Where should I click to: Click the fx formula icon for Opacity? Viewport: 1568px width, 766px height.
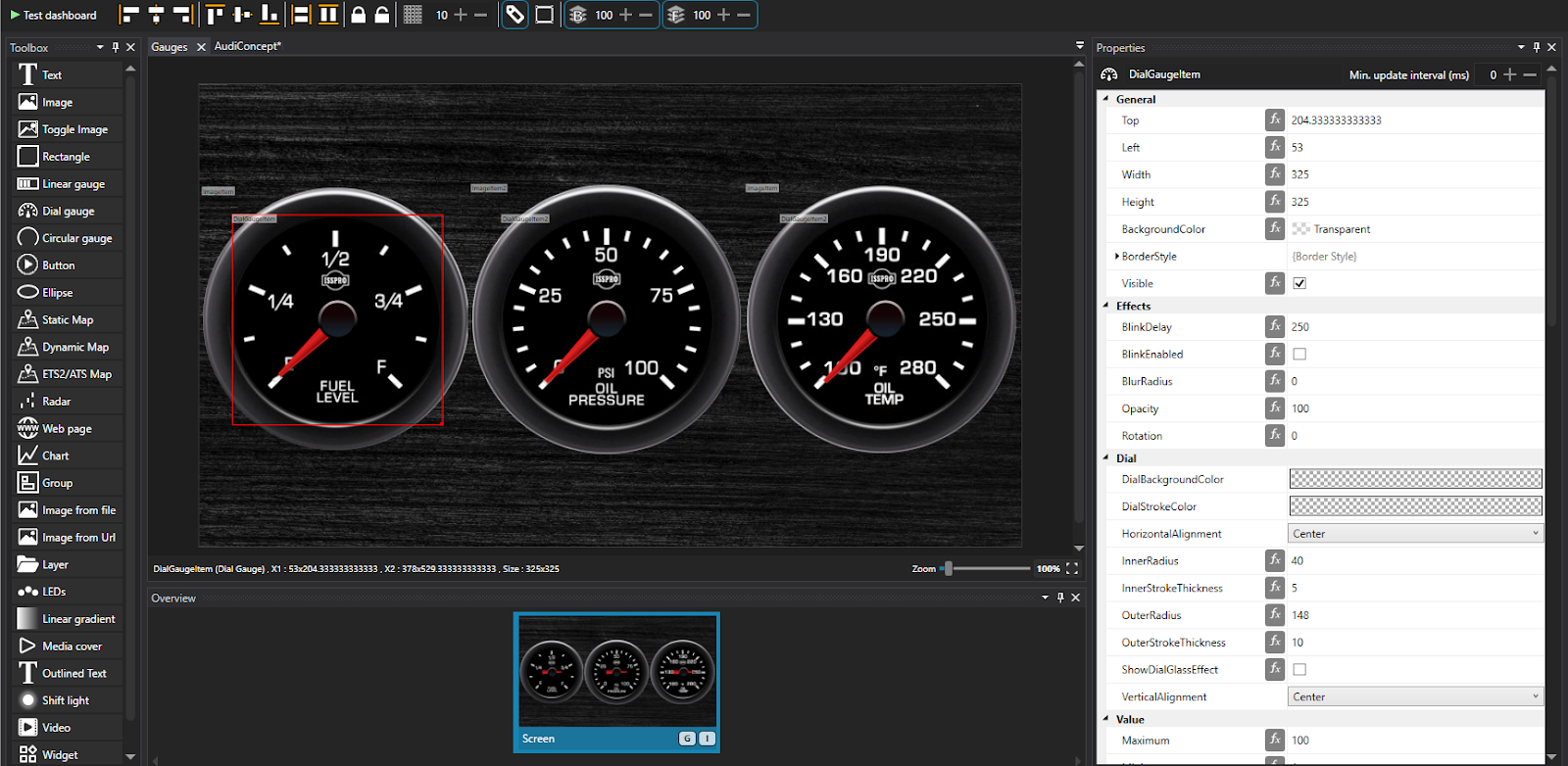(1274, 407)
